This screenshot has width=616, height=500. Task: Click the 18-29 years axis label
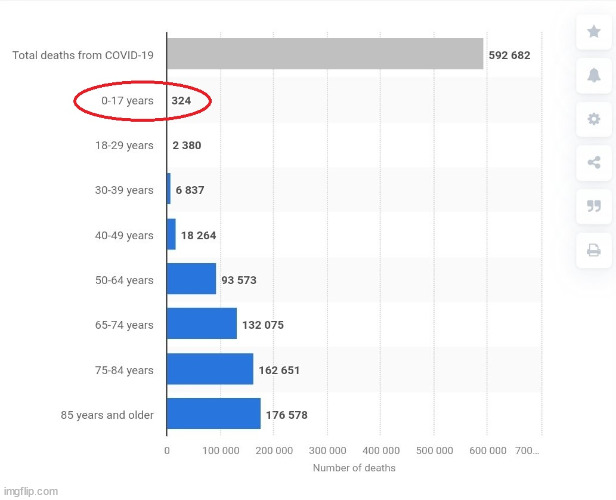tap(123, 145)
